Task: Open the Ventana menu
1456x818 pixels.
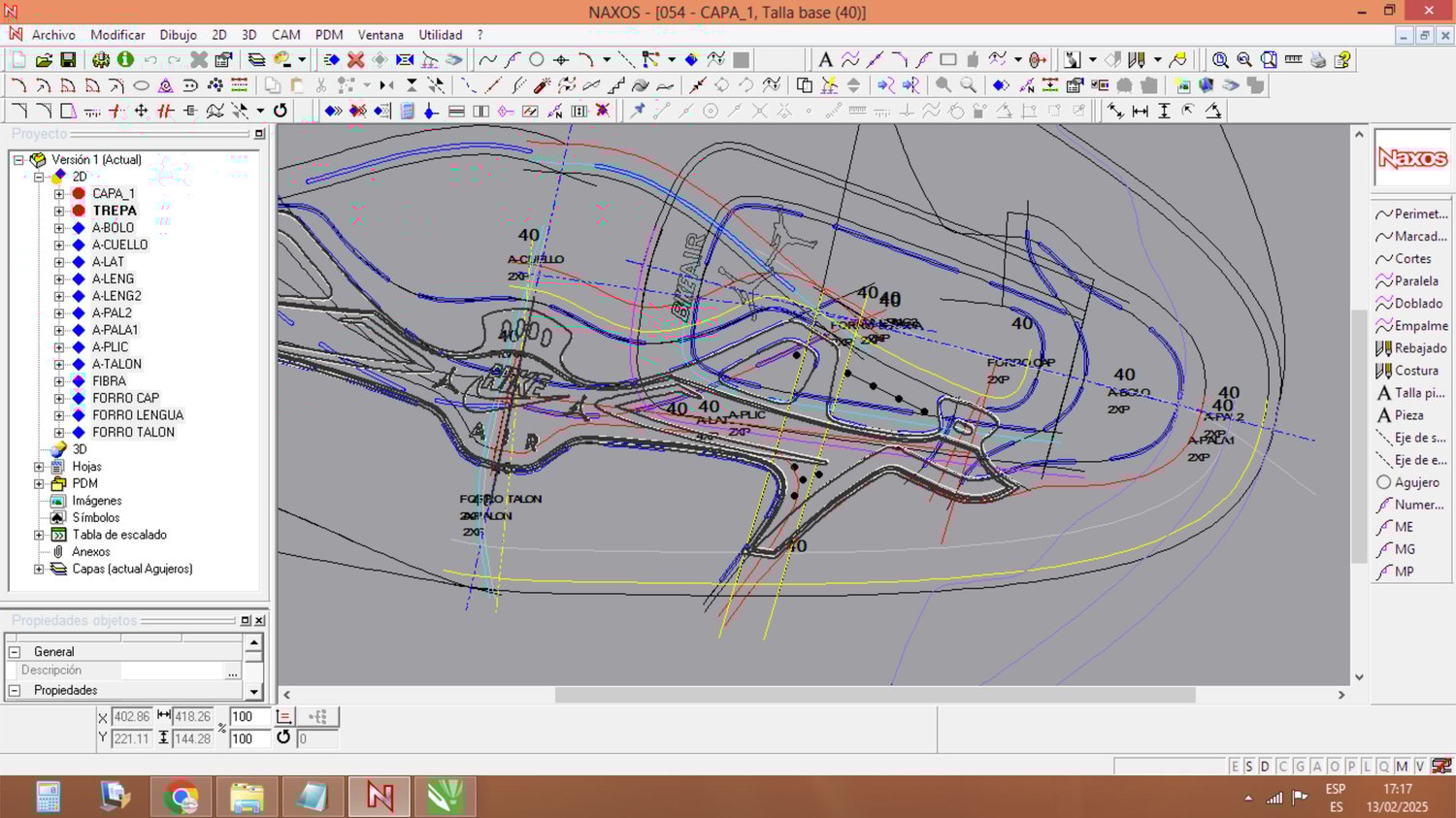Action: [x=381, y=35]
